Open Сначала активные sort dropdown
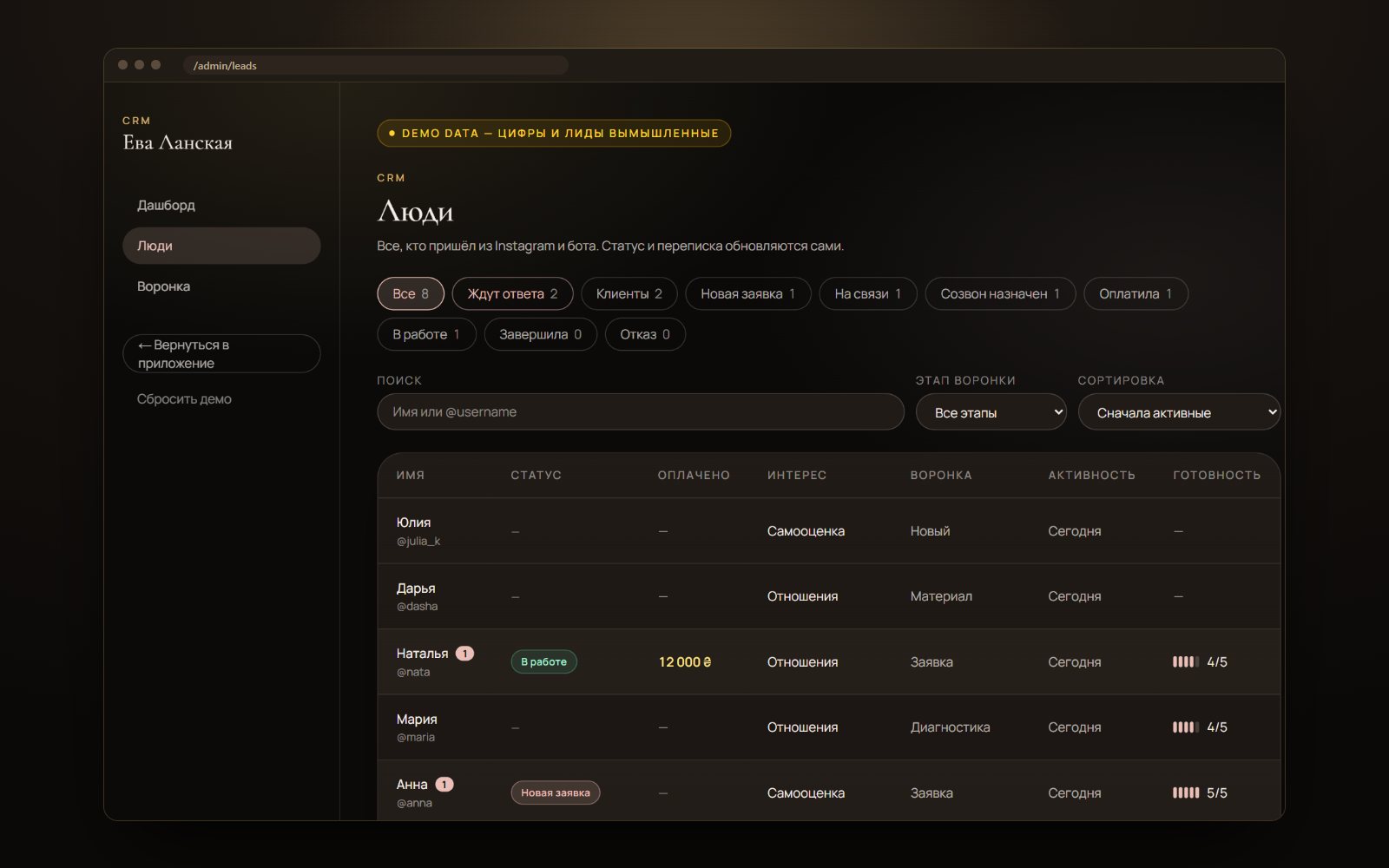This screenshot has height=868, width=1389. (1179, 412)
